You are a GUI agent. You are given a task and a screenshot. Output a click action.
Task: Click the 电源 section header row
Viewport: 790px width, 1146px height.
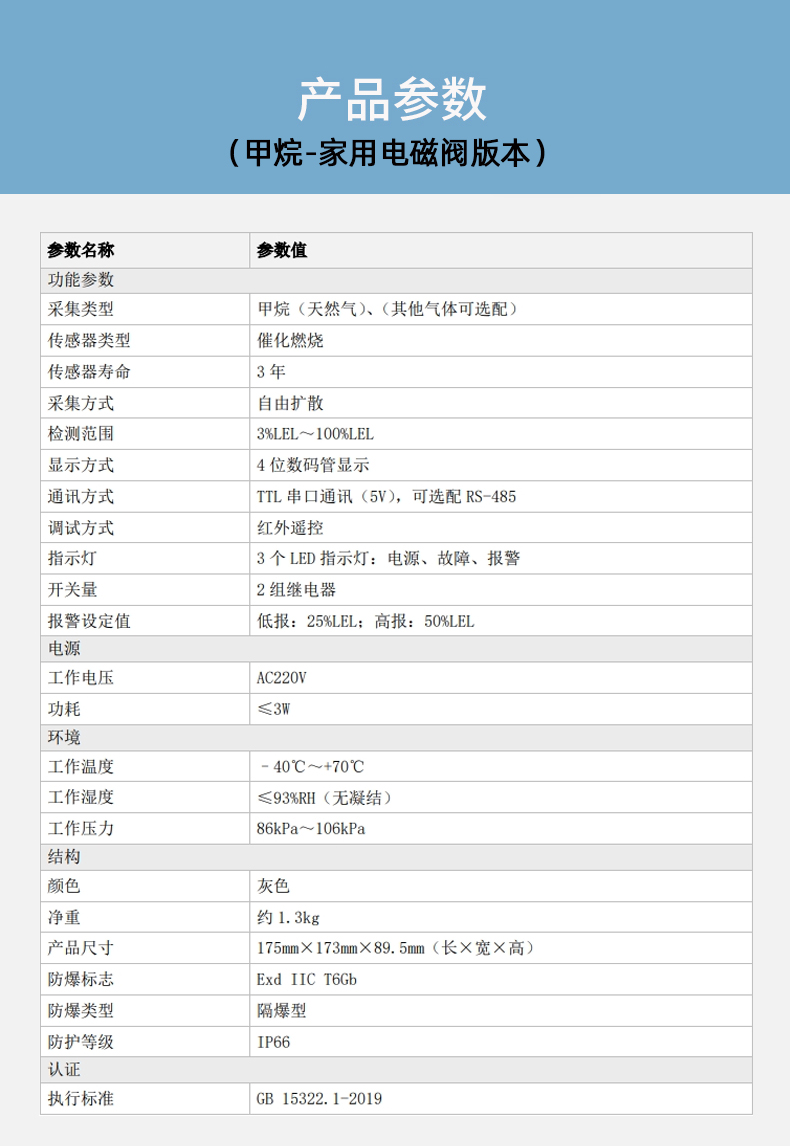coord(396,649)
